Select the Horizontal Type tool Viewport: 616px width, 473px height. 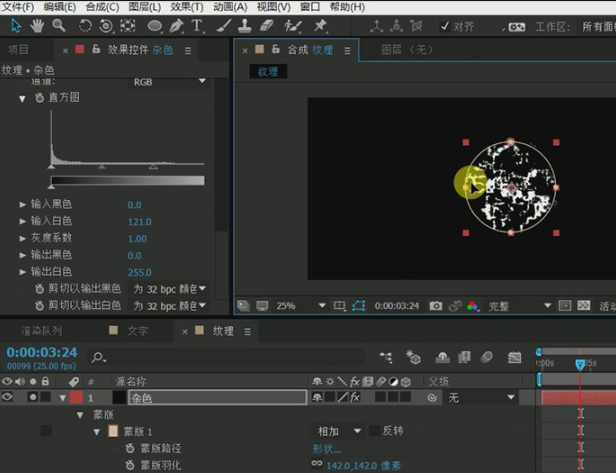197,25
